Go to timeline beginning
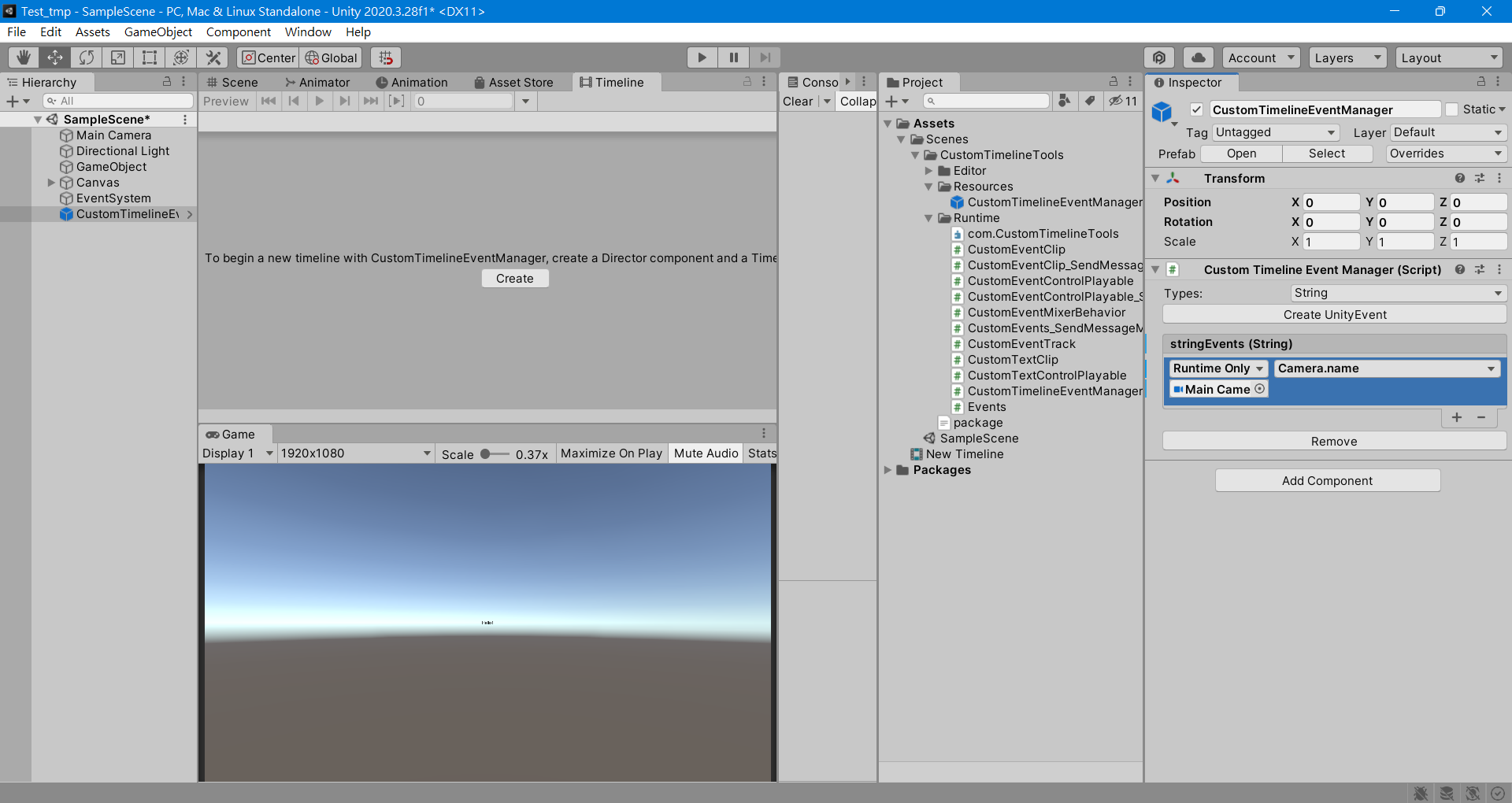 click(x=269, y=101)
